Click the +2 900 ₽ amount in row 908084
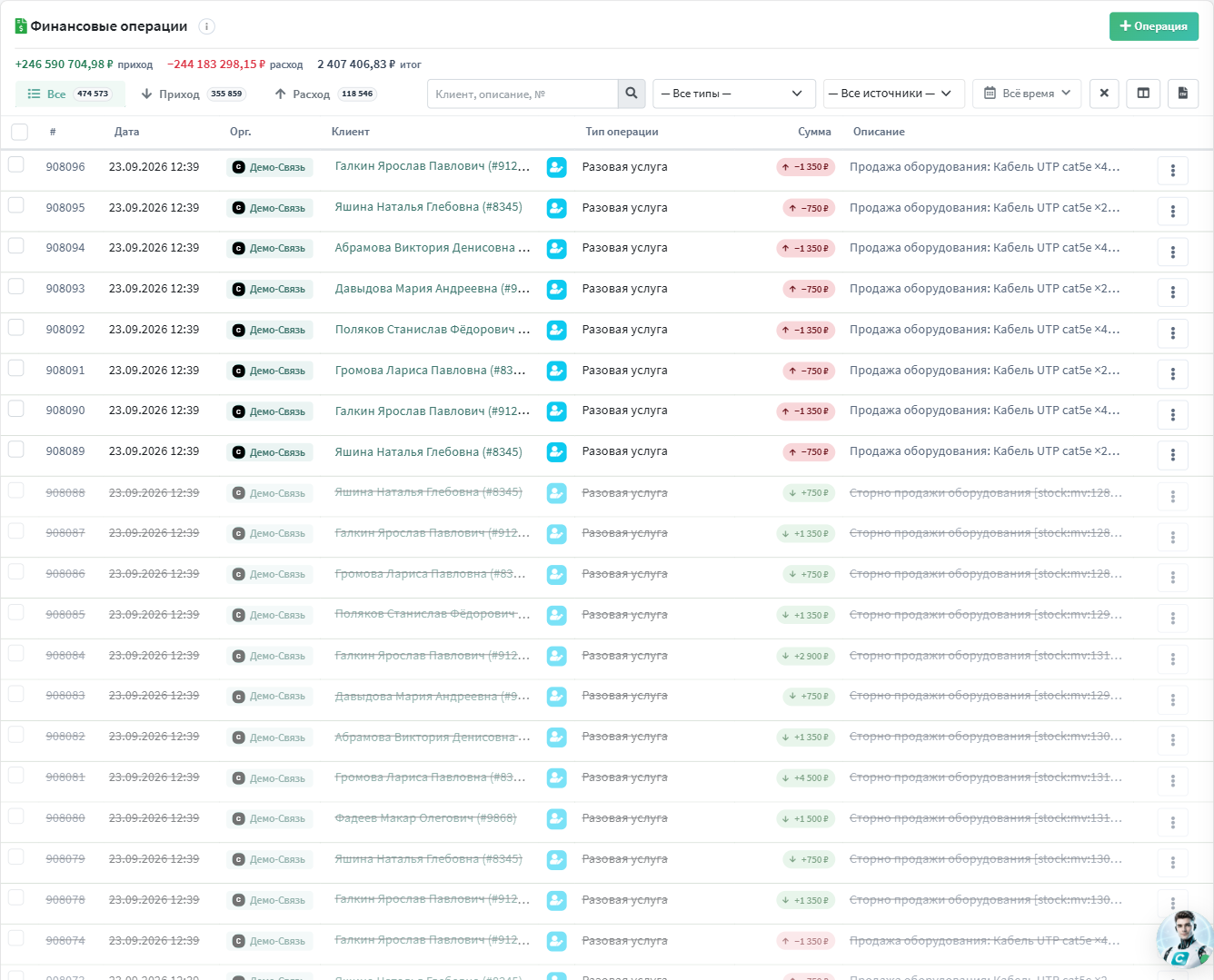The image size is (1214, 980). (806, 656)
